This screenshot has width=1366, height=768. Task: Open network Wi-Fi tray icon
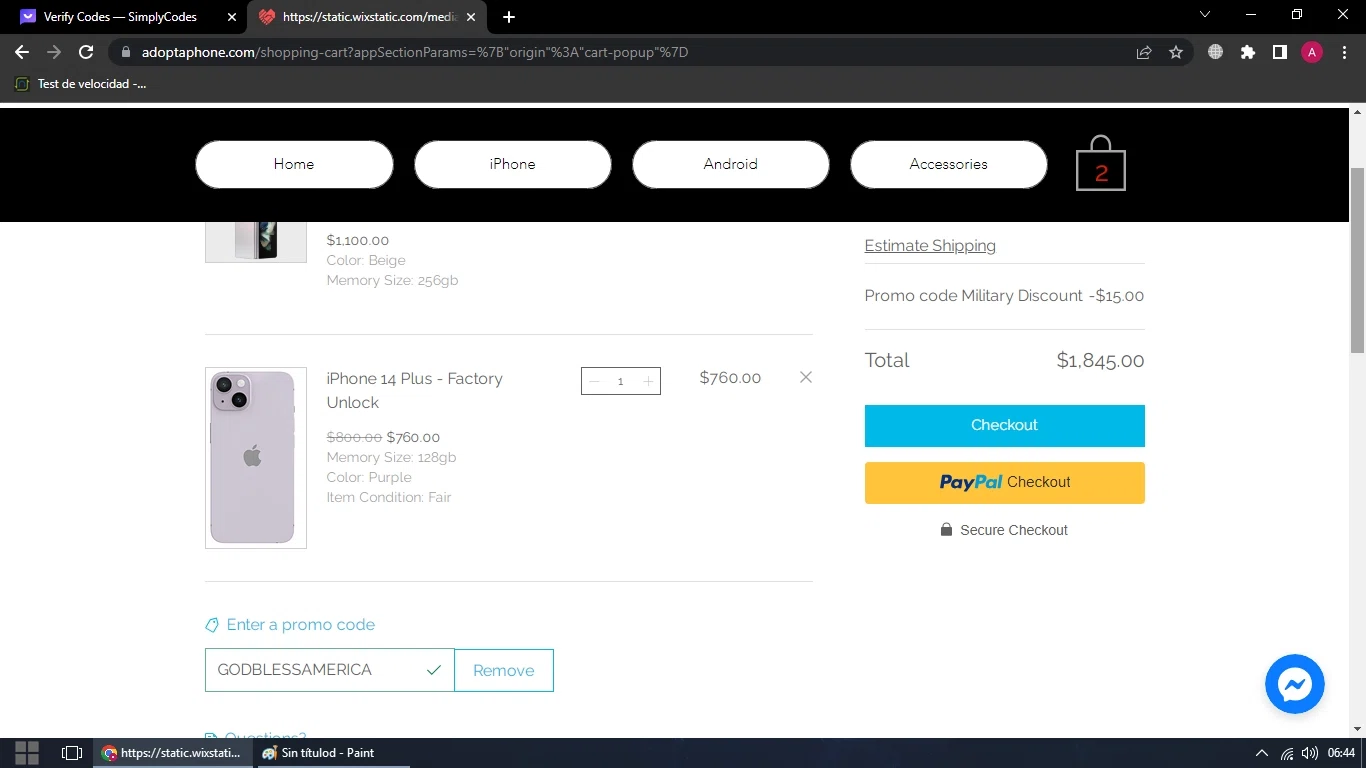[x=1287, y=753]
